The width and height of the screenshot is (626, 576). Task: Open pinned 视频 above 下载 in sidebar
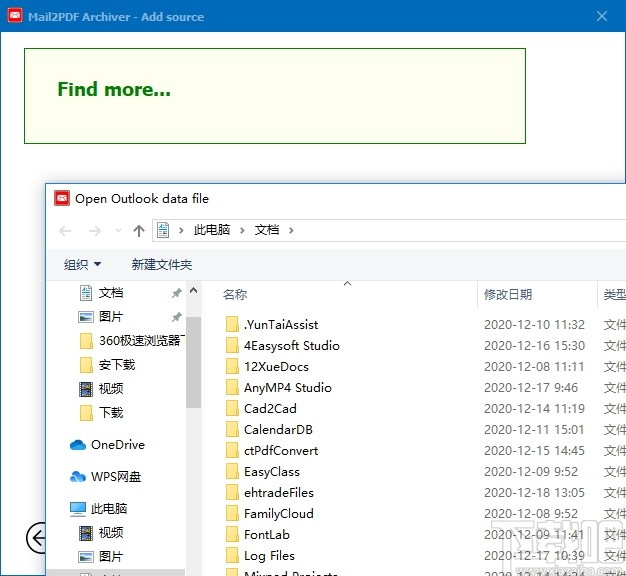pyautogui.click(x=111, y=388)
